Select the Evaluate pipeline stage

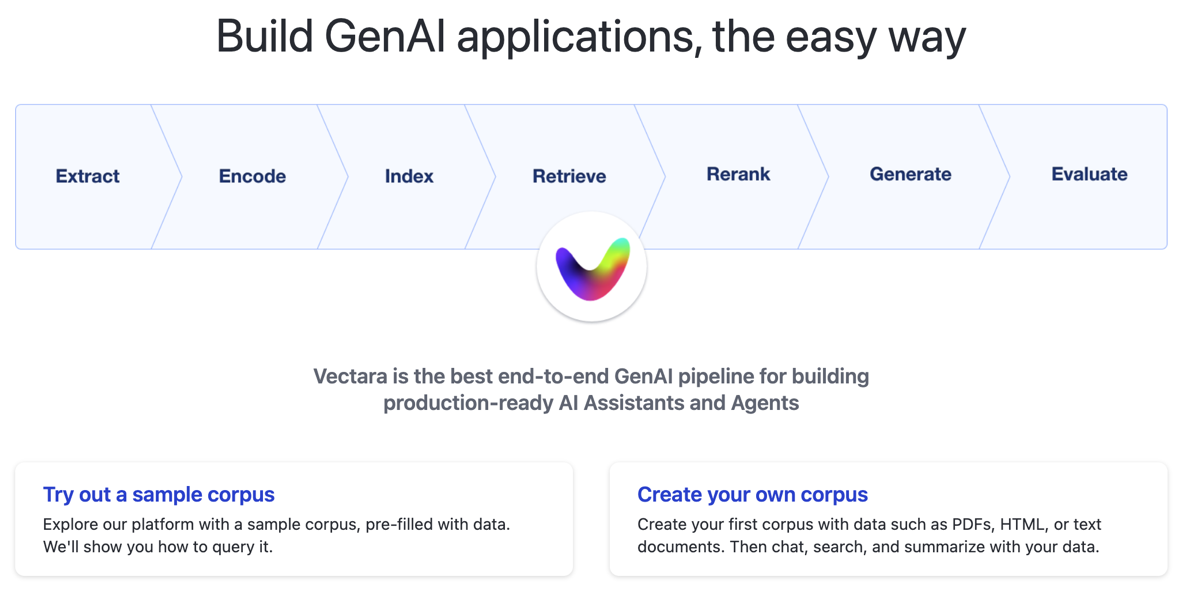coord(1090,174)
